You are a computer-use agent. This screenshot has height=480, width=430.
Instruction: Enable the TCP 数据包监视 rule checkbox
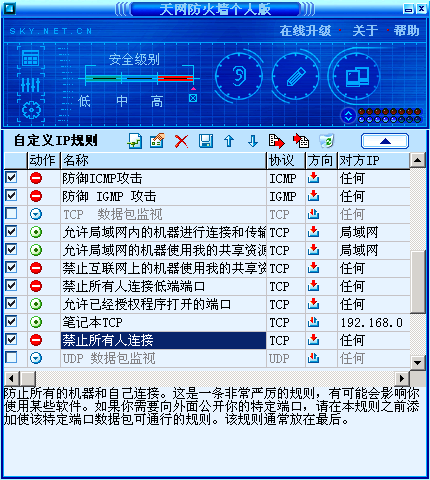(x=11, y=213)
